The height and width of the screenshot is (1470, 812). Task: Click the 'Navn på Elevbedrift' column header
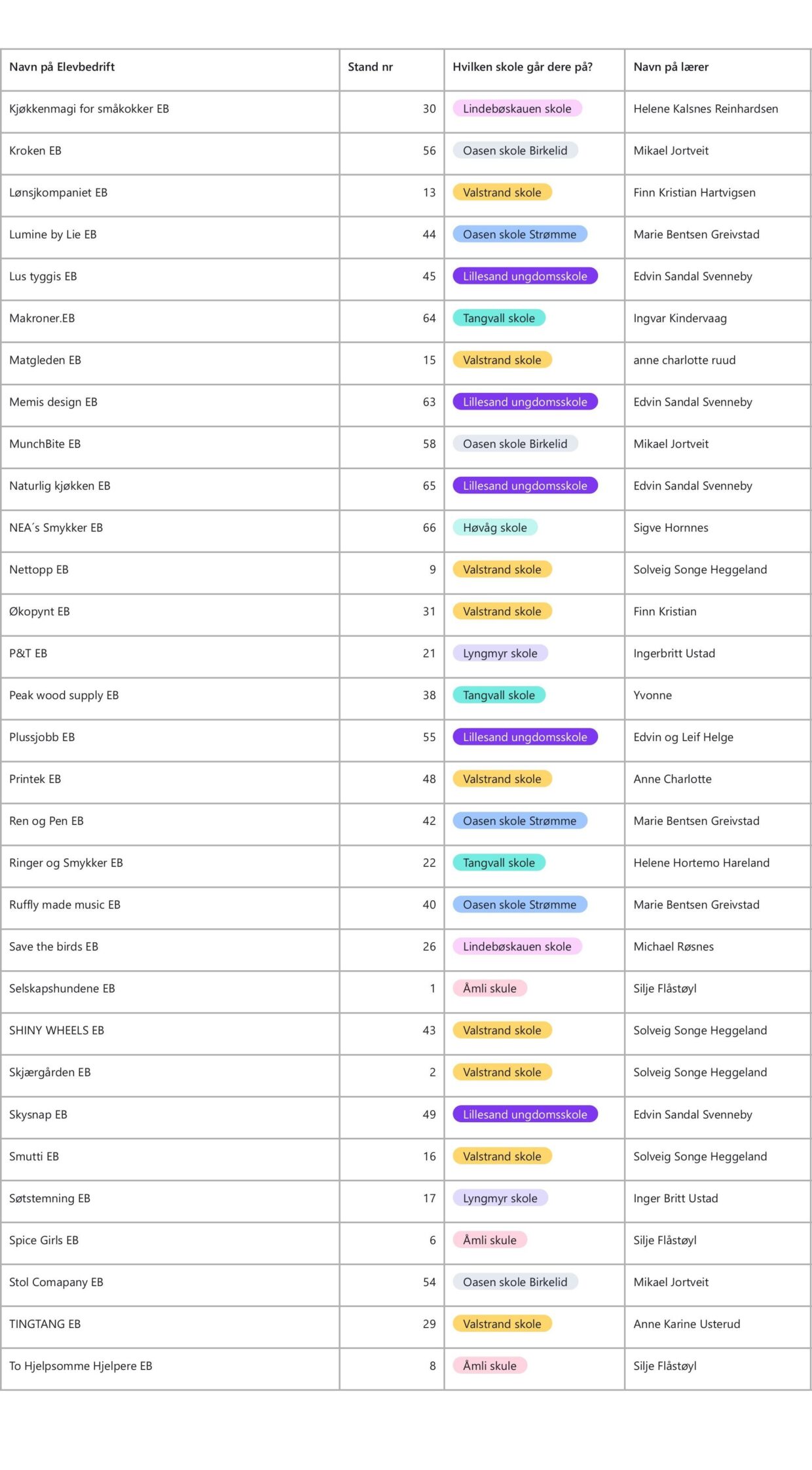click(x=62, y=67)
